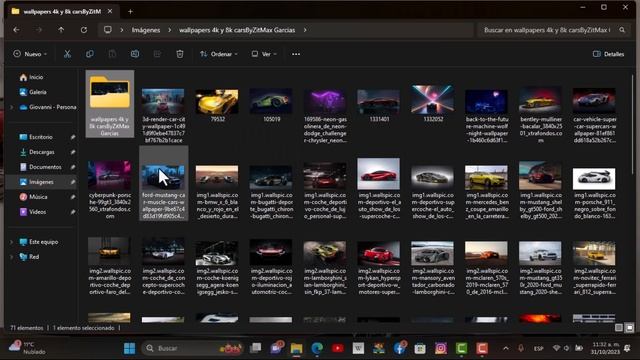Open the Ordenar dropdown
This screenshot has width=640, height=360.
coord(219,54)
